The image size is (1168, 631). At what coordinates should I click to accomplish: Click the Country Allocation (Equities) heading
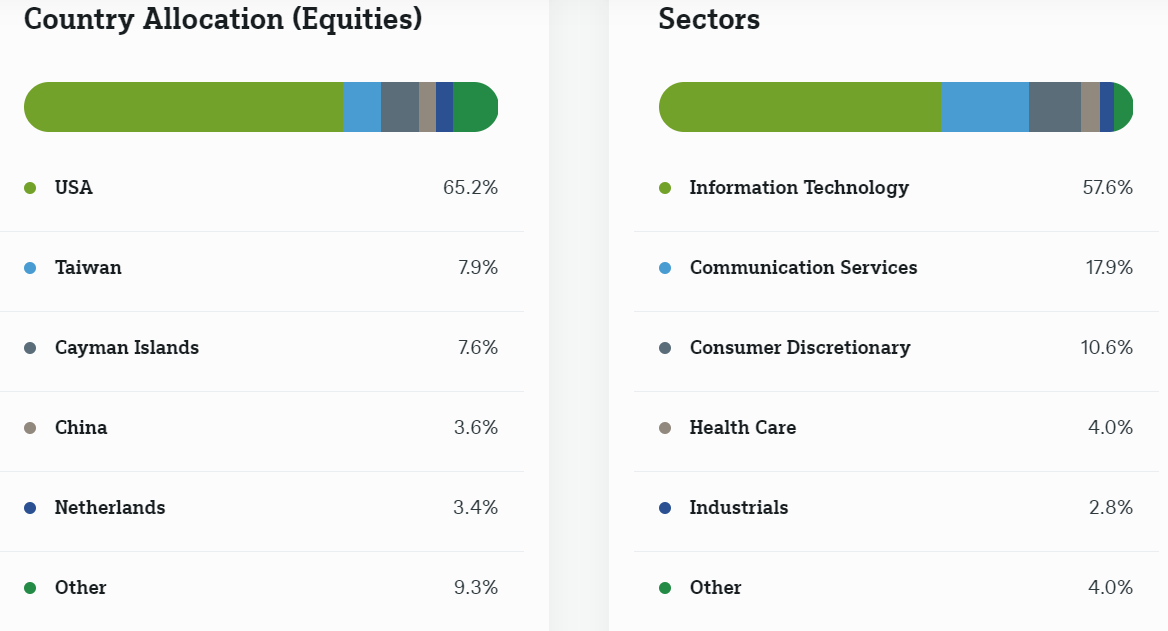pyautogui.click(x=223, y=19)
